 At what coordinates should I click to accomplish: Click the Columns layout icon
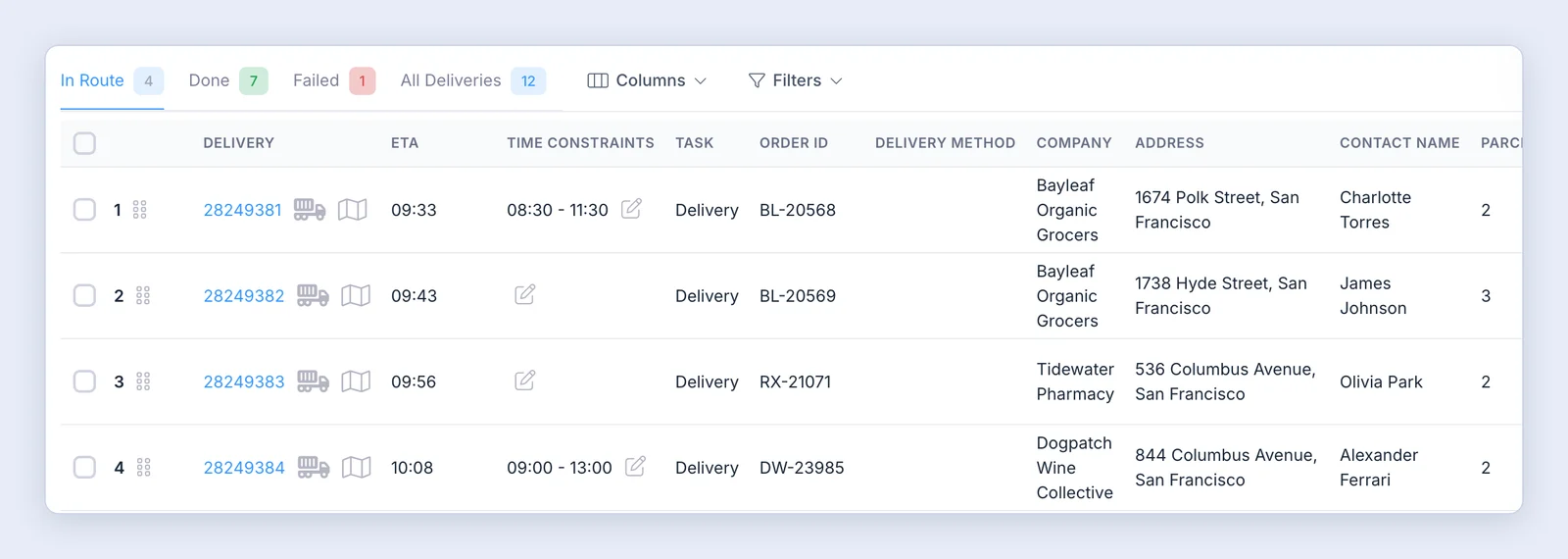(598, 80)
